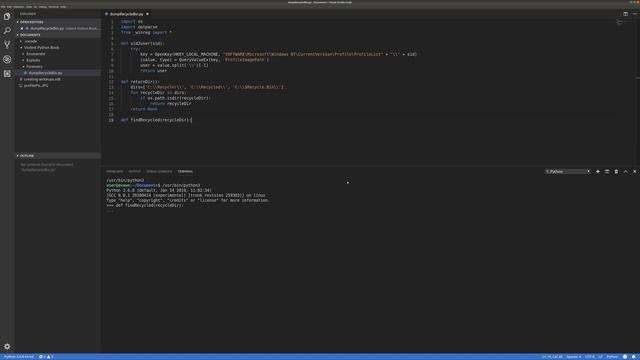Maximize the panel with the up chevron
This screenshot has height=360, width=640.
[625, 171]
